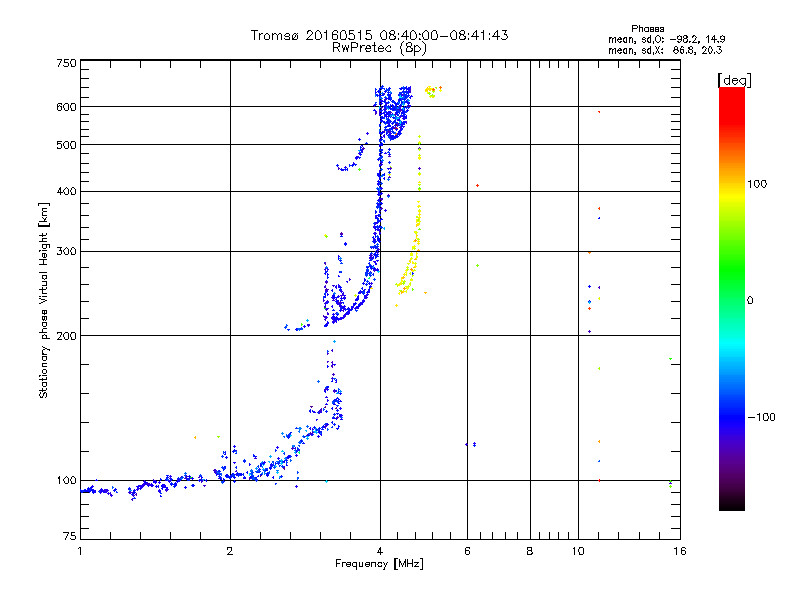Click the '8' frequency tick label

click(x=530, y=551)
